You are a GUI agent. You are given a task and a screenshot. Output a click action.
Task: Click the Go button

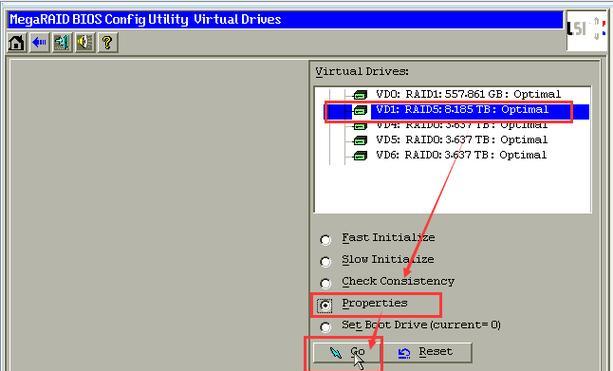[346, 353]
